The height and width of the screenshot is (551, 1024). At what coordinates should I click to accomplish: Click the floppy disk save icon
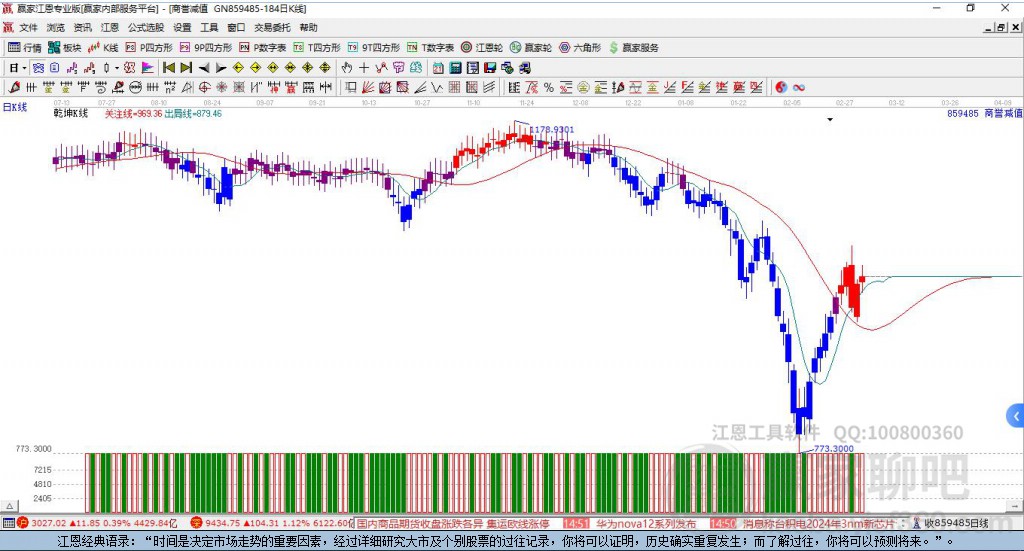coord(490,67)
